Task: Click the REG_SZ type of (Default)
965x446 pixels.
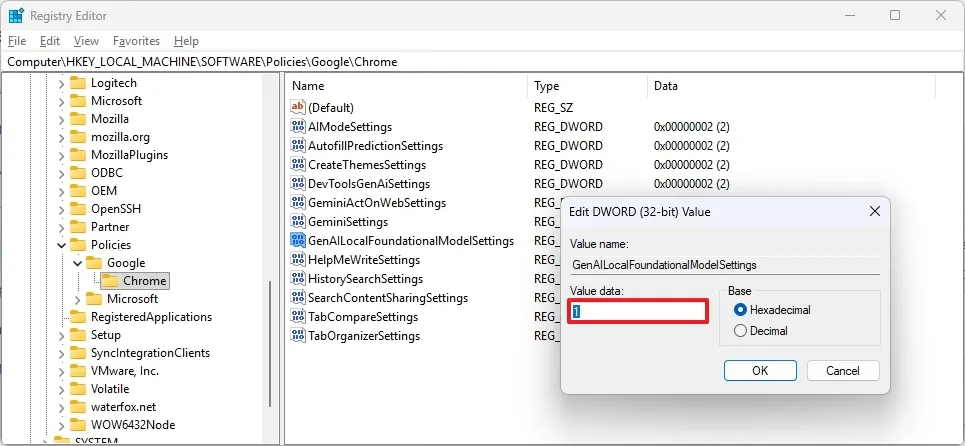Action: [554, 108]
